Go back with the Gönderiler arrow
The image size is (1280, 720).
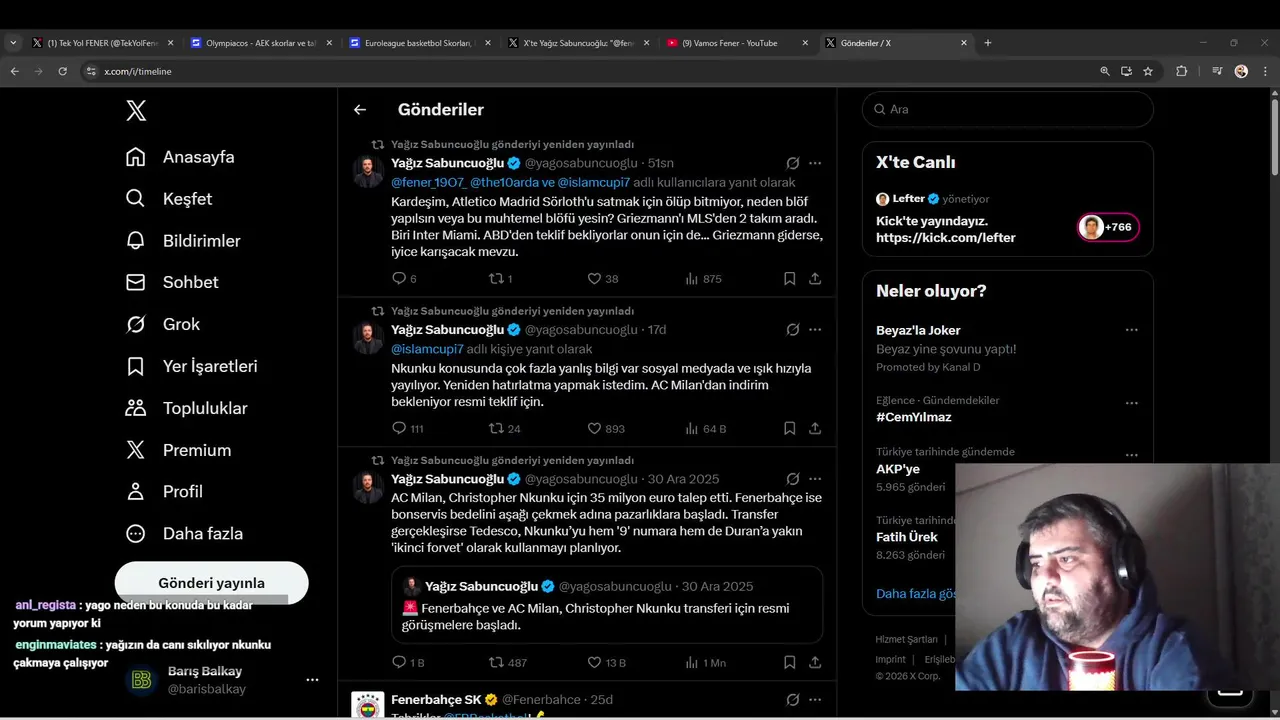coord(360,110)
